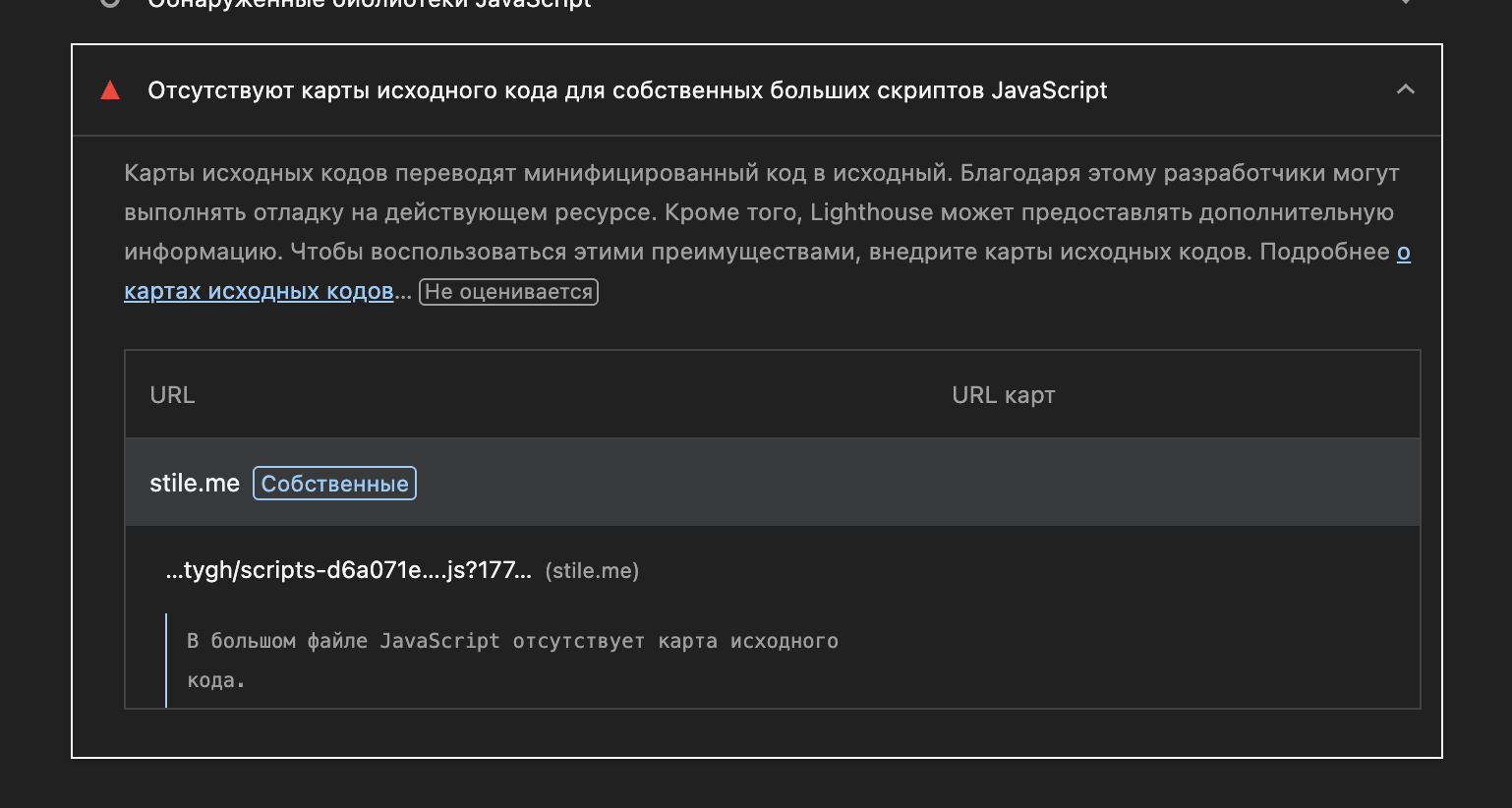Viewport: 1512px width, 808px height.
Task: Click the missing source map error message
Action: [511, 641]
